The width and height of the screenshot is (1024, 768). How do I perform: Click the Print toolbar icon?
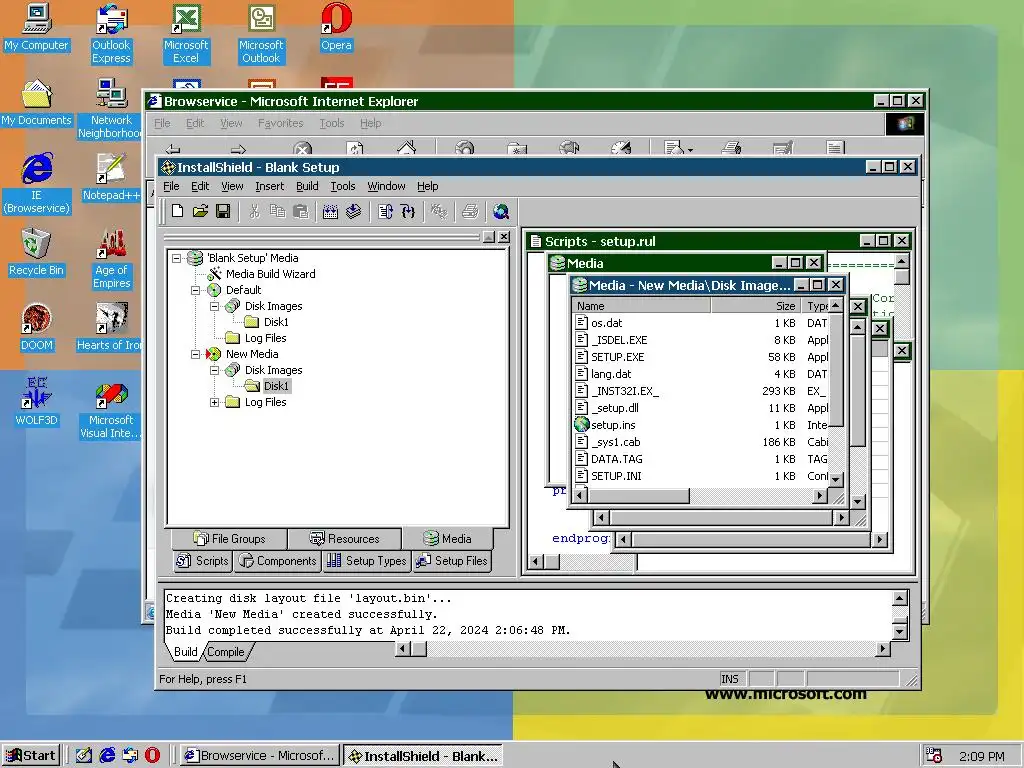(x=470, y=211)
